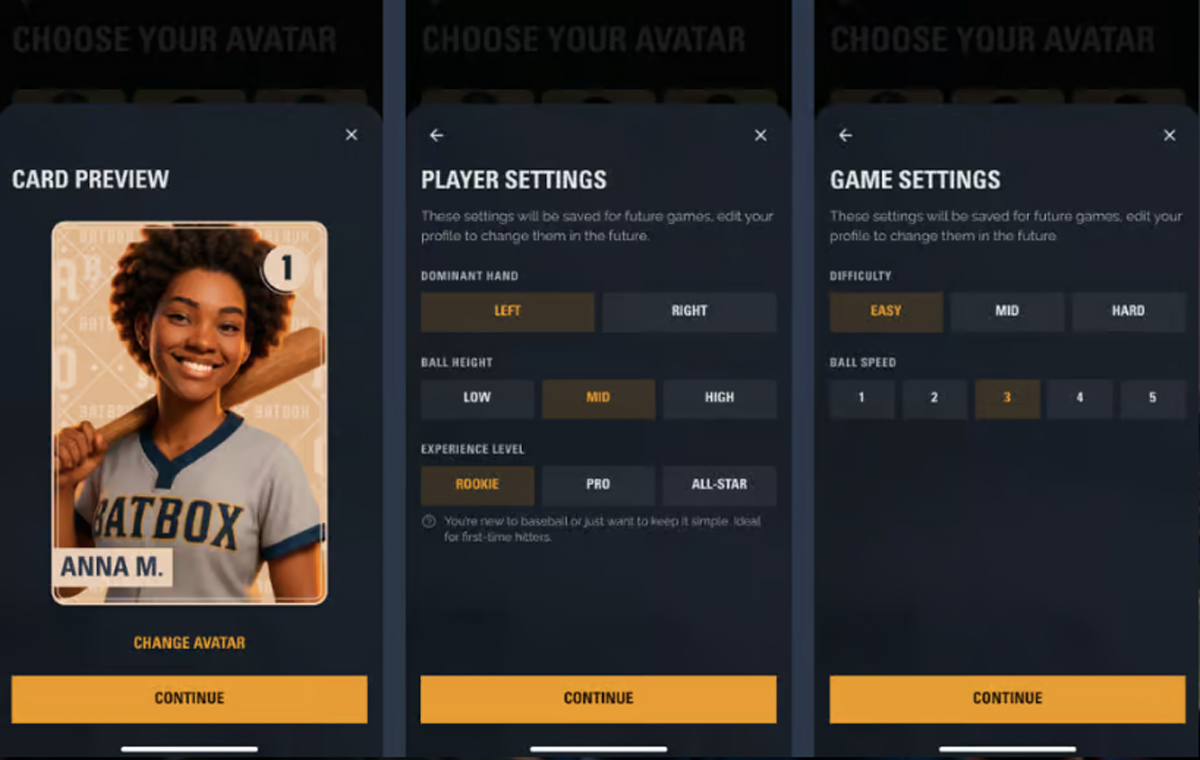Select Left as dominant hand
Image resolution: width=1200 pixels, height=760 pixels.
click(x=507, y=311)
